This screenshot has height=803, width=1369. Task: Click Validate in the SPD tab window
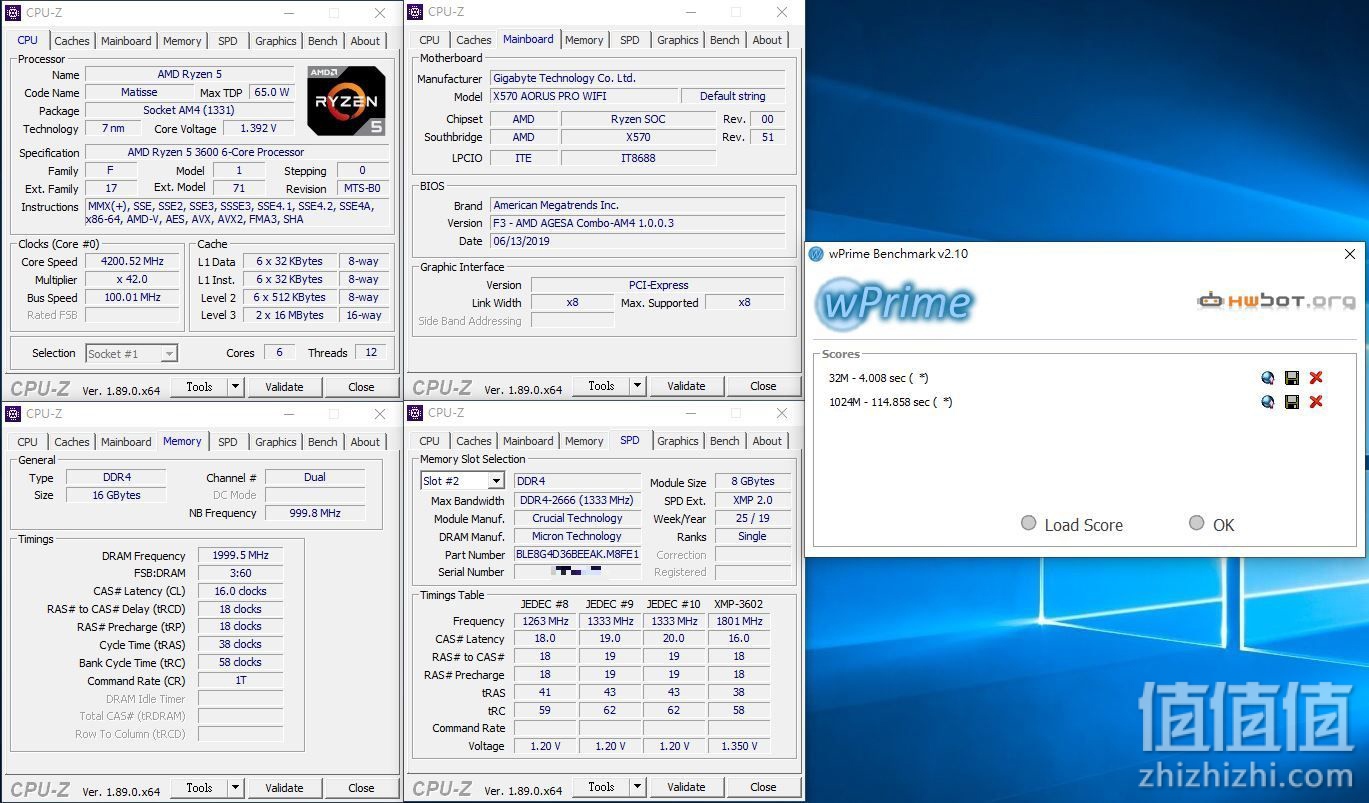686,787
